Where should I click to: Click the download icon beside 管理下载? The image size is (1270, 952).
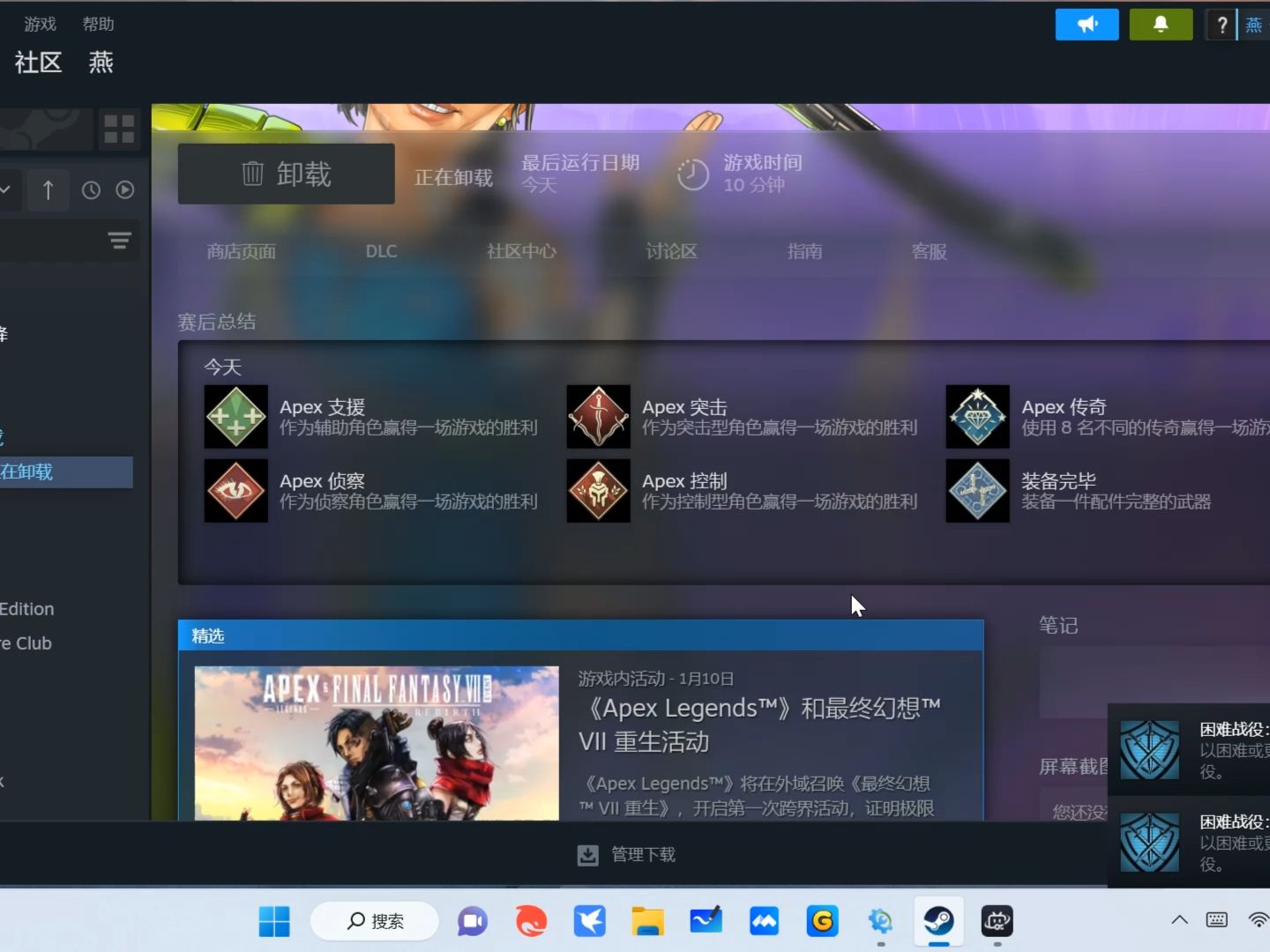588,855
